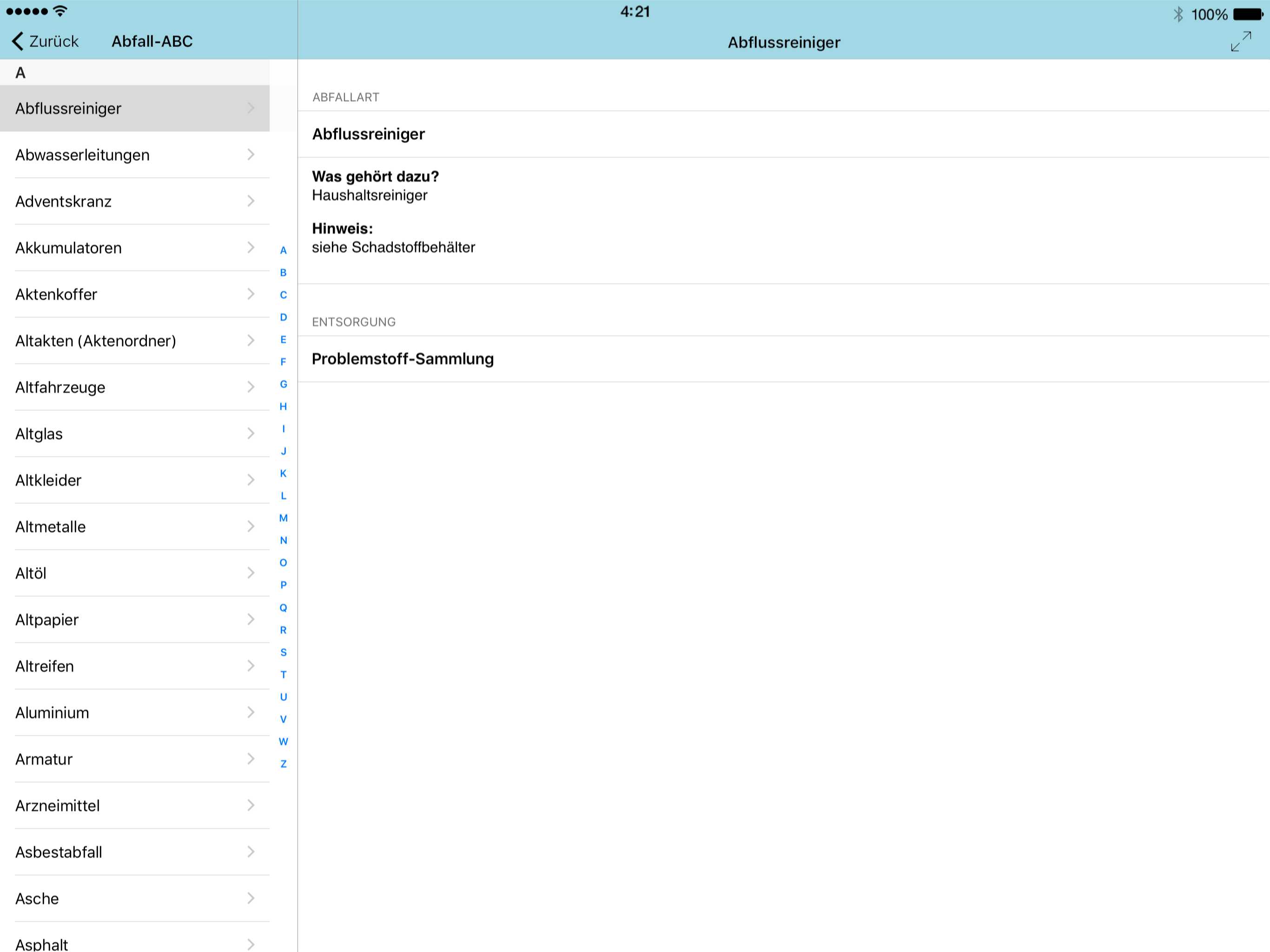Tap the chevron on Arzneimittel row
This screenshot has height=952, width=1270.
coord(251,806)
